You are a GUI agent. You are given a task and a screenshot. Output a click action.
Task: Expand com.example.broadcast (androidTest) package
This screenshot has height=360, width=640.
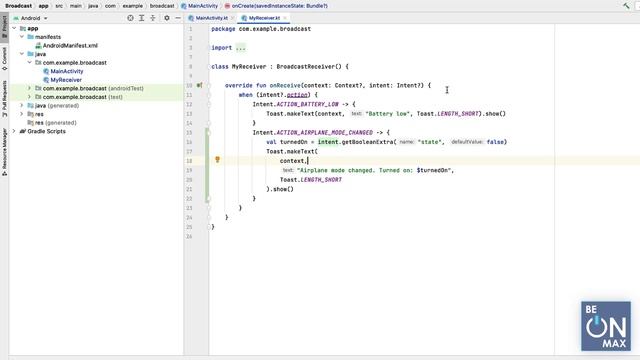click(x=29, y=88)
